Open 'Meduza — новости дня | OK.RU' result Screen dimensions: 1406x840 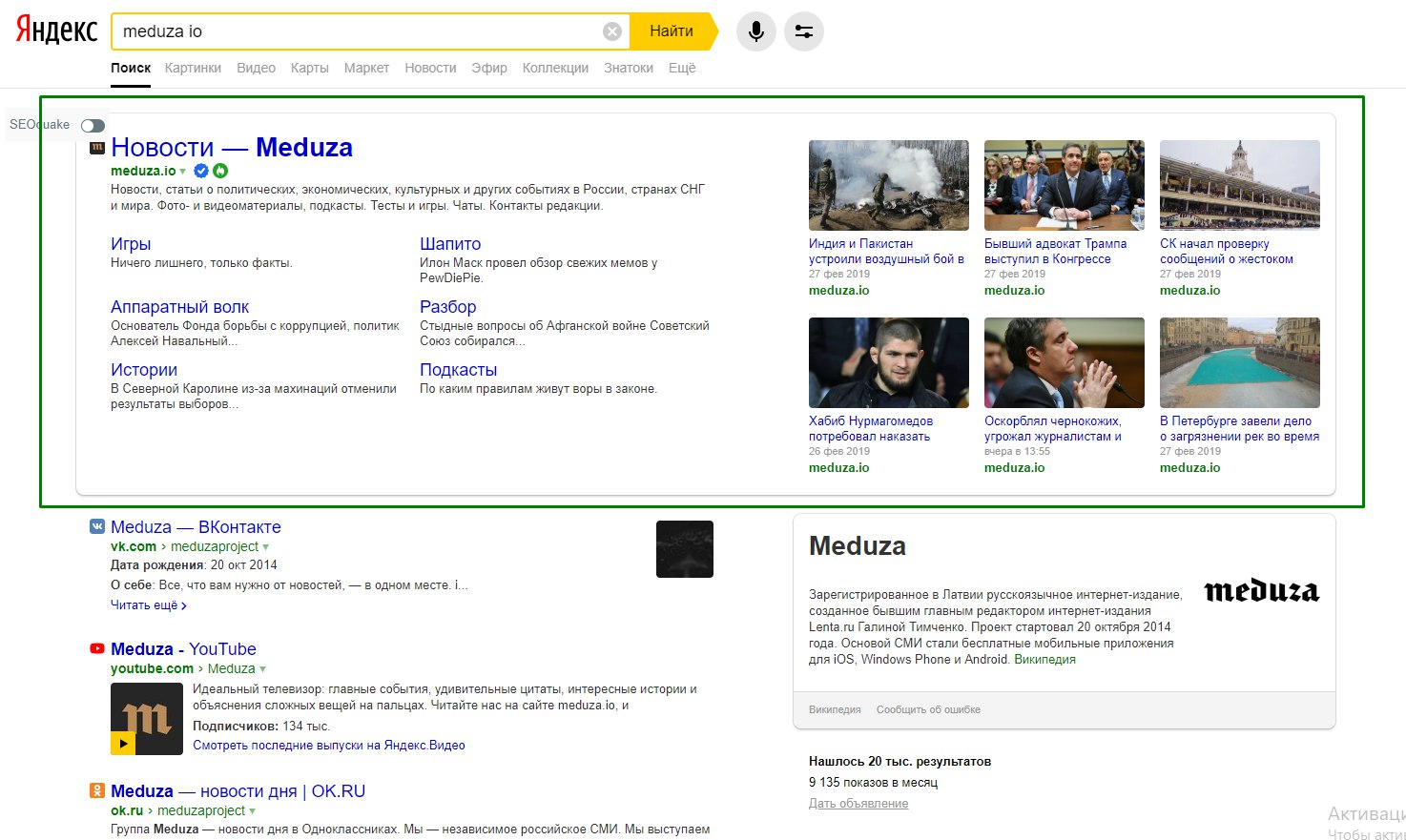[x=238, y=791]
